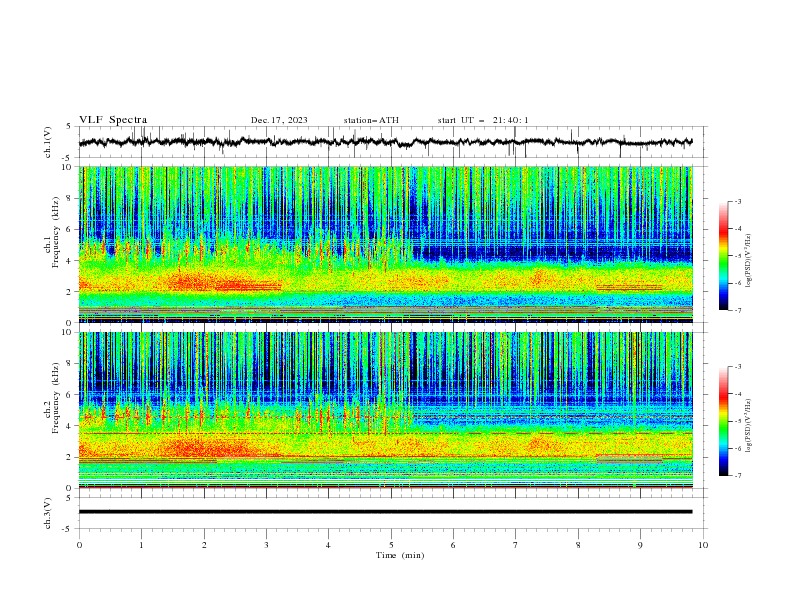
Task: Click the 'station=ATH' label
Action: pyautogui.click(x=371, y=120)
